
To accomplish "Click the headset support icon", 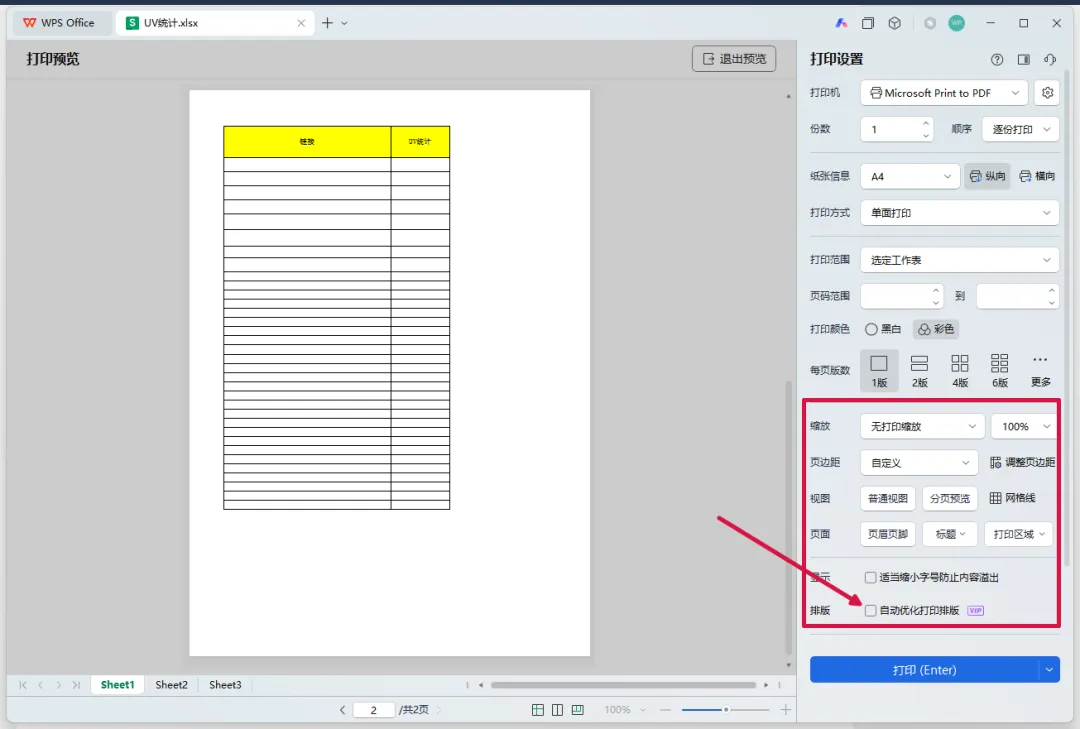I will click(x=1050, y=59).
